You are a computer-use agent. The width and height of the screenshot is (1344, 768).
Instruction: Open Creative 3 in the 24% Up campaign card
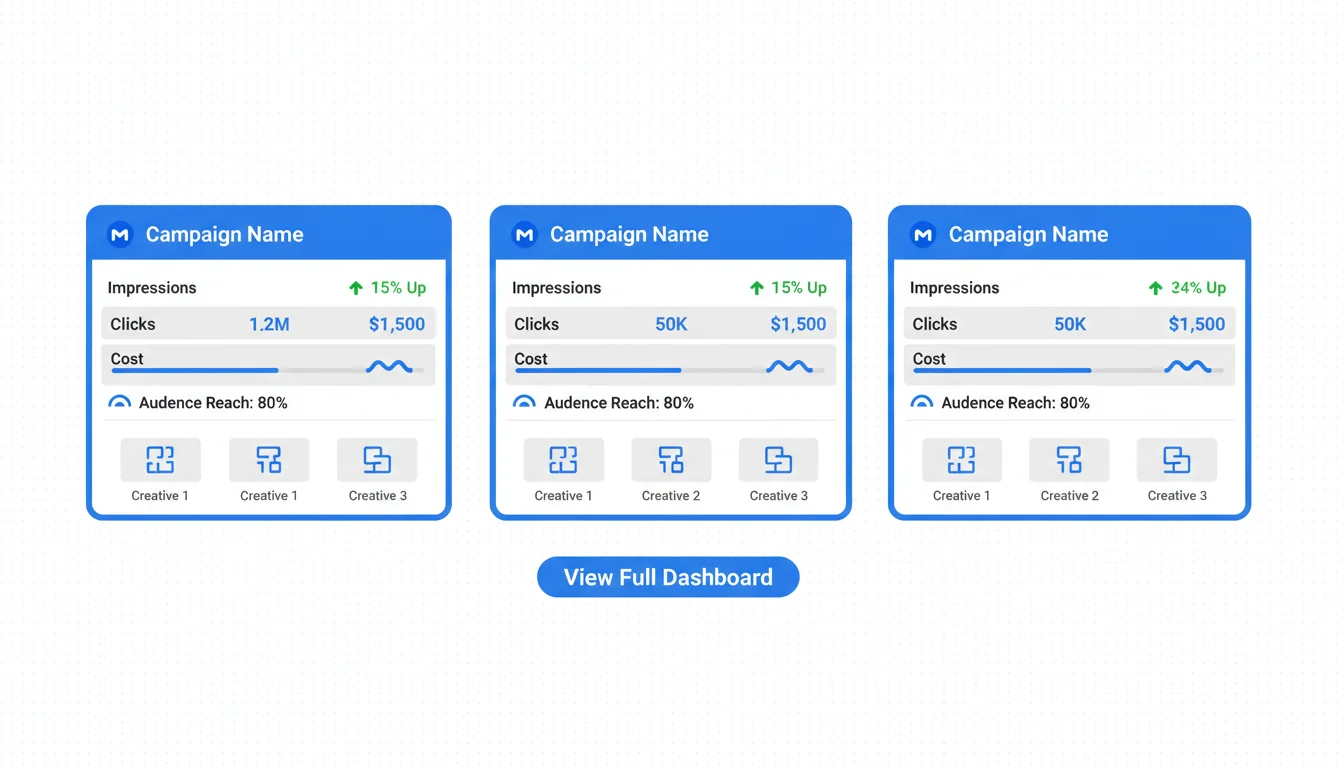point(1177,460)
